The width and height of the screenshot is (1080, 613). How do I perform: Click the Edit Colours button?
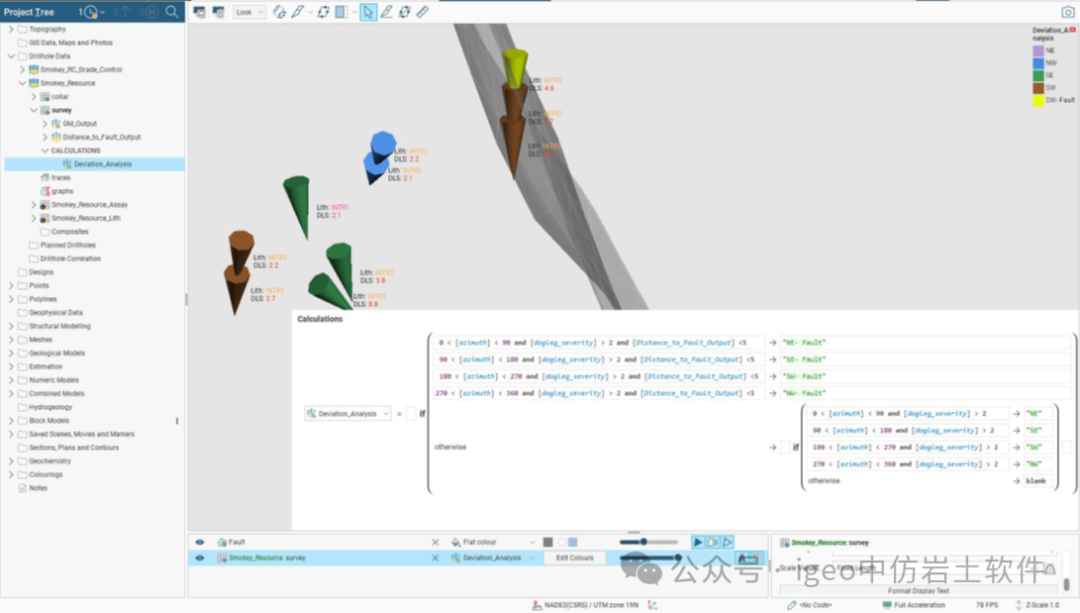tap(574, 558)
